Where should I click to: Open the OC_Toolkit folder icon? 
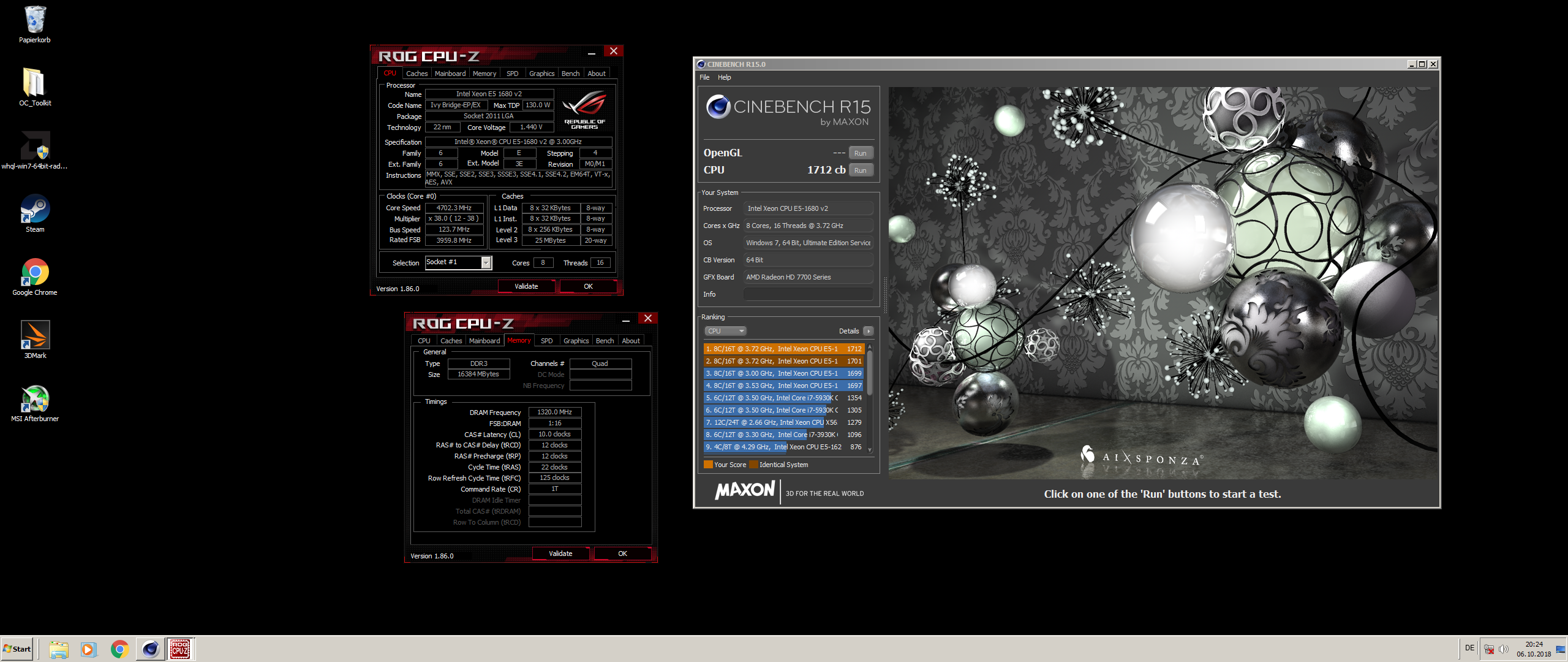pyautogui.click(x=35, y=87)
